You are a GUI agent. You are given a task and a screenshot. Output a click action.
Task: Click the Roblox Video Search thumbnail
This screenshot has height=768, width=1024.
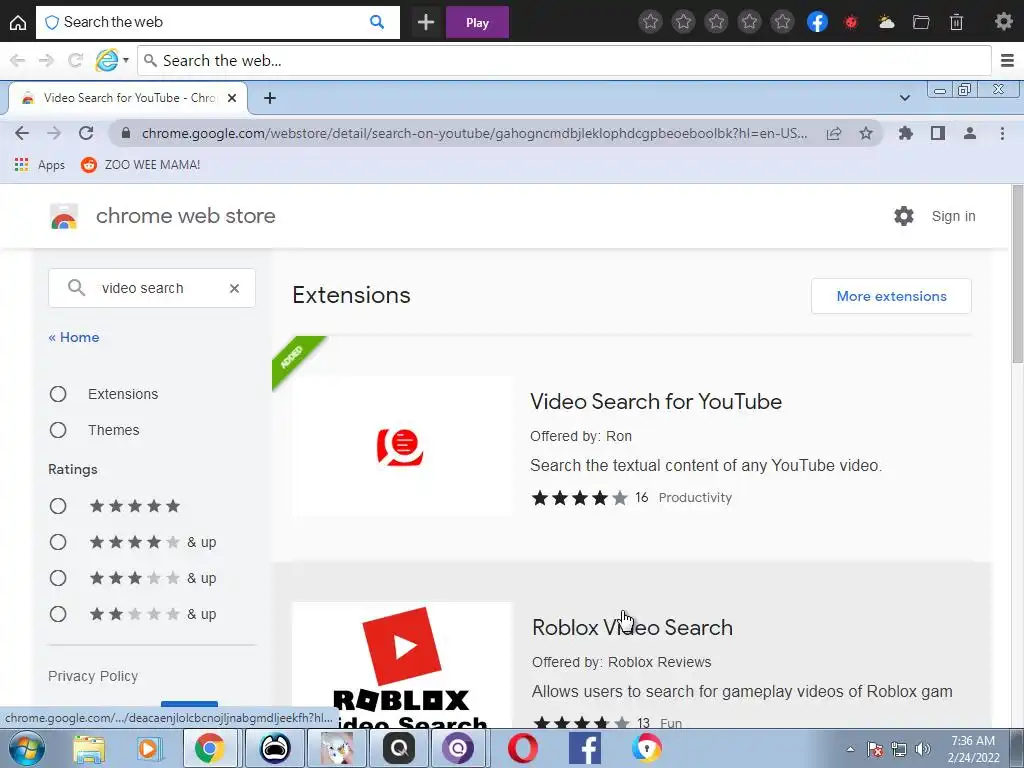click(x=402, y=665)
